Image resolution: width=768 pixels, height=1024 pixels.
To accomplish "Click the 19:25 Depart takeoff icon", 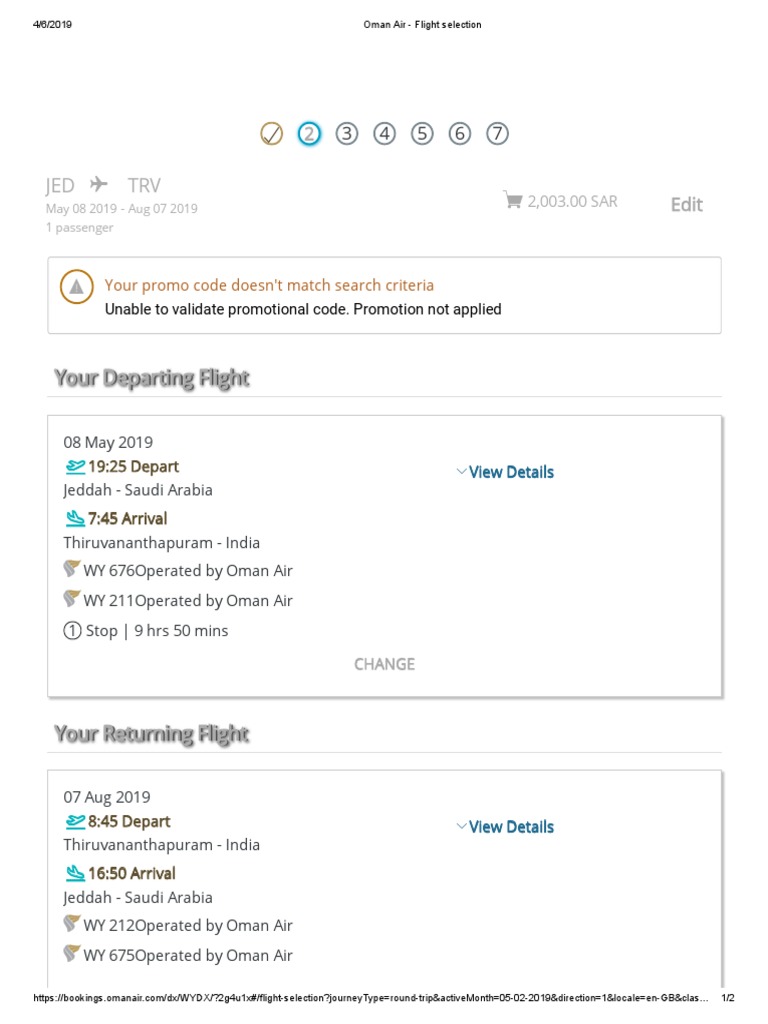I will pyautogui.click(x=75, y=466).
